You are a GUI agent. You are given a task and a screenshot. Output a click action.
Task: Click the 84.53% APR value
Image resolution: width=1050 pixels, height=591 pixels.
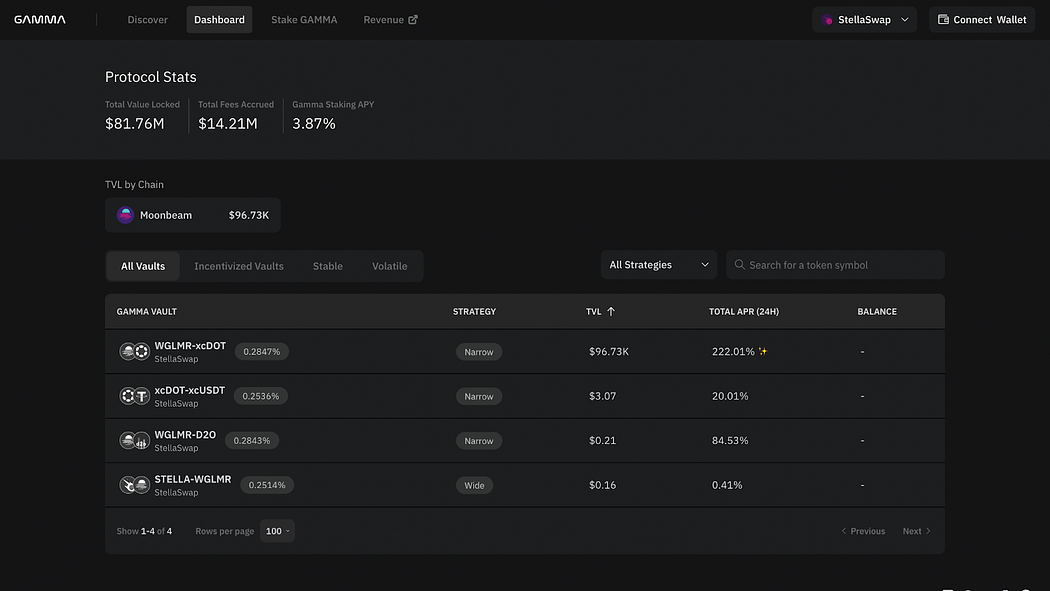point(730,440)
